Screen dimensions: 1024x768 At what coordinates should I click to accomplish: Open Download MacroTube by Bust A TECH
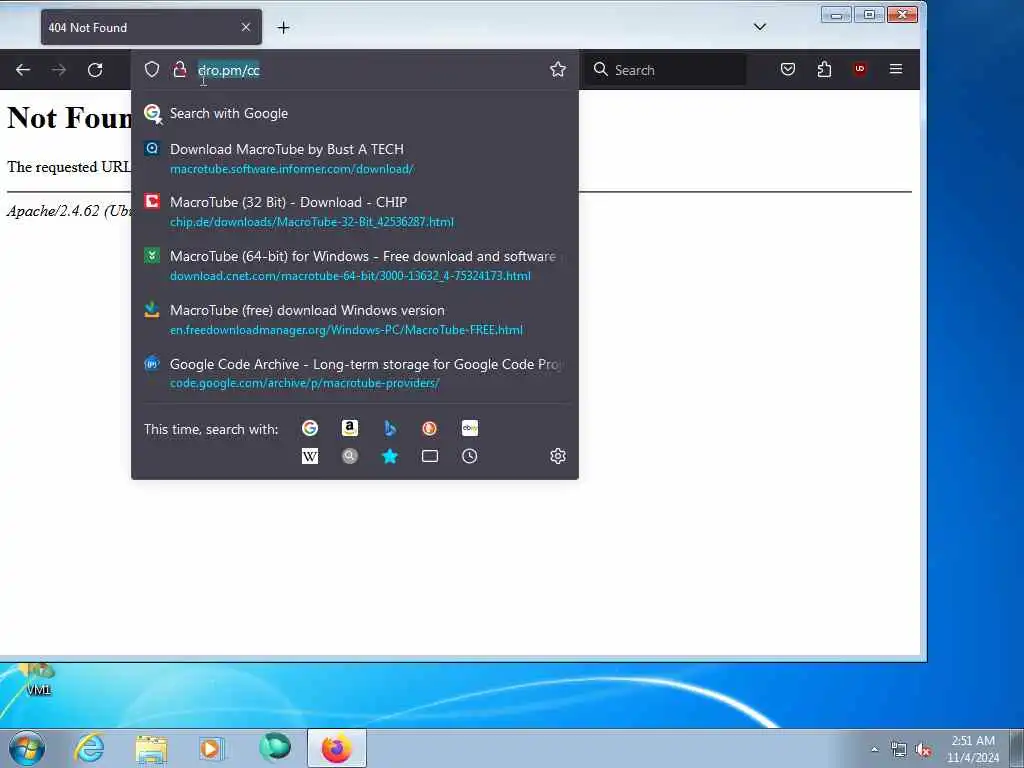[355, 158]
